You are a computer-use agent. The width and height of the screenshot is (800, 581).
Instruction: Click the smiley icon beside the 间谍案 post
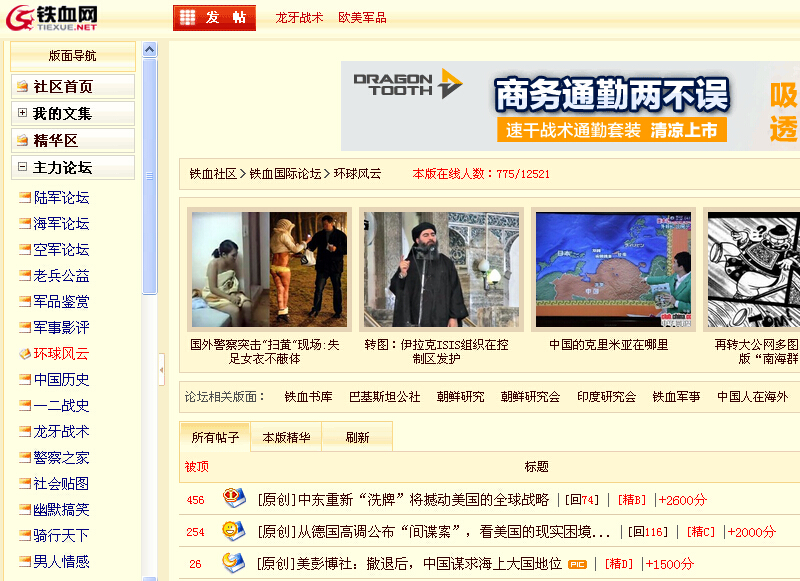pos(233,530)
